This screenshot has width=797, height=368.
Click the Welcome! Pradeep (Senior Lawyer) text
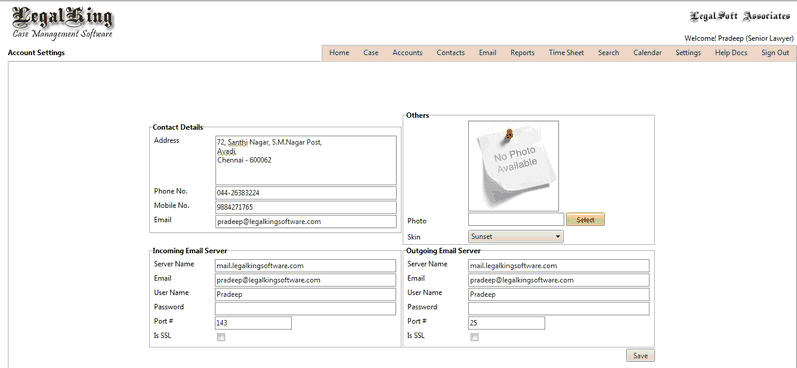point(739,38)
